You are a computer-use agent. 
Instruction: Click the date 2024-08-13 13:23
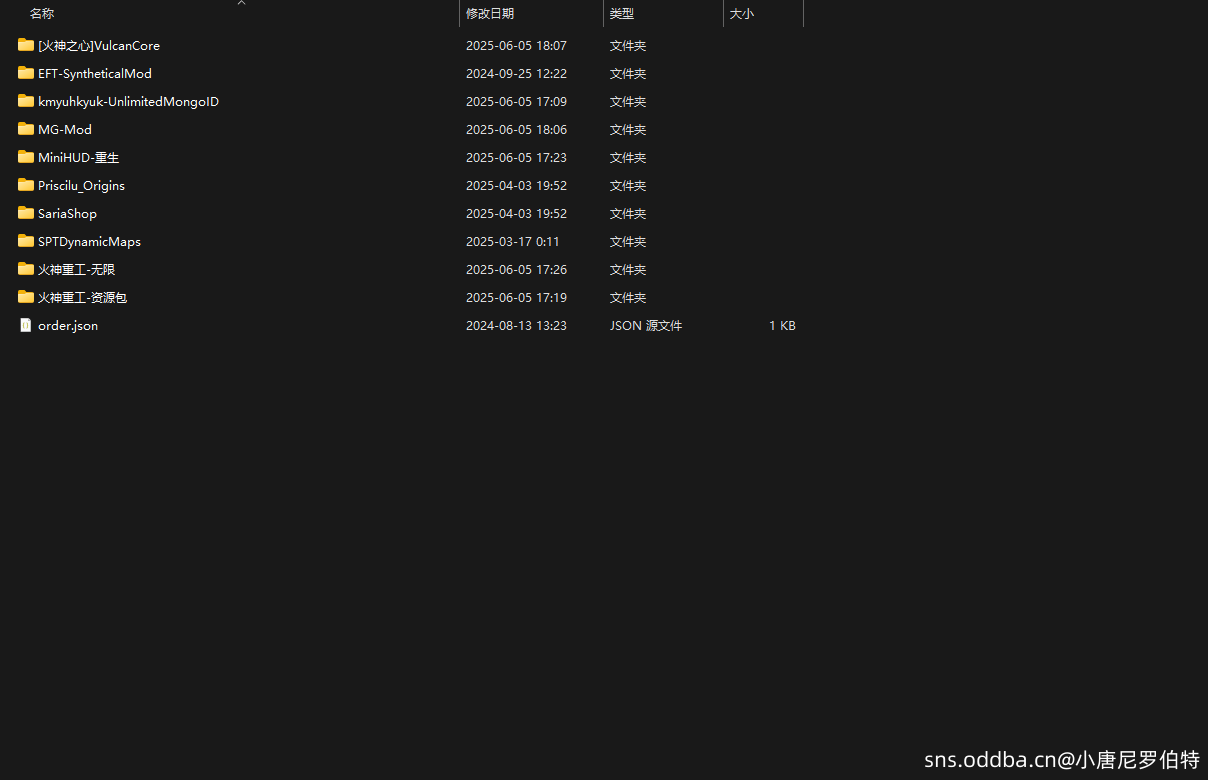[x=516, y=325]
